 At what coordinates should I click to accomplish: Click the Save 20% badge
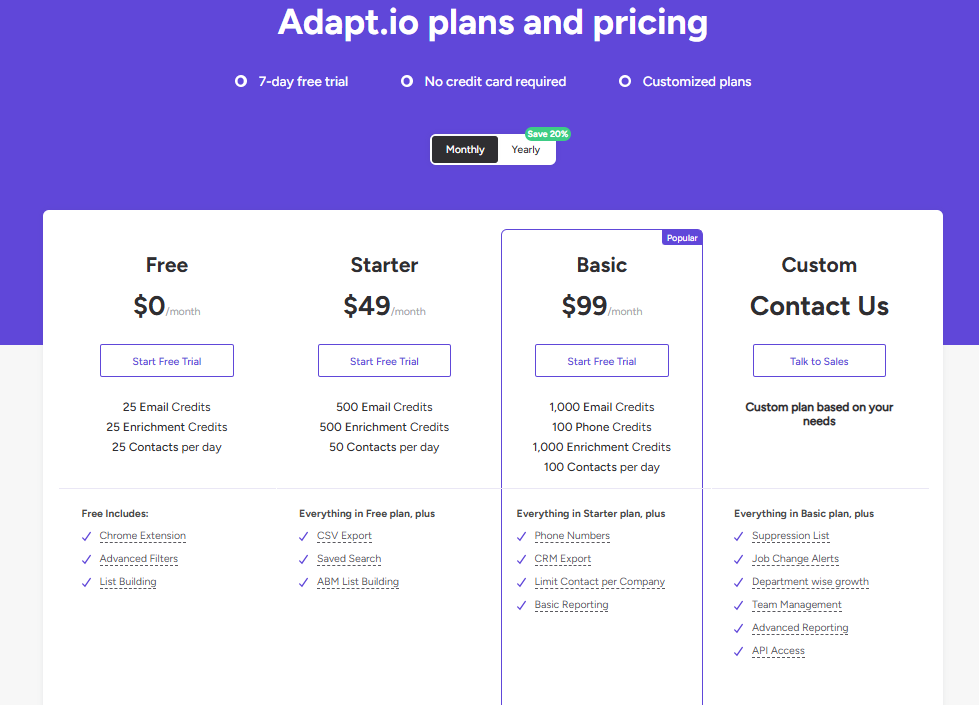coord(548,133)
